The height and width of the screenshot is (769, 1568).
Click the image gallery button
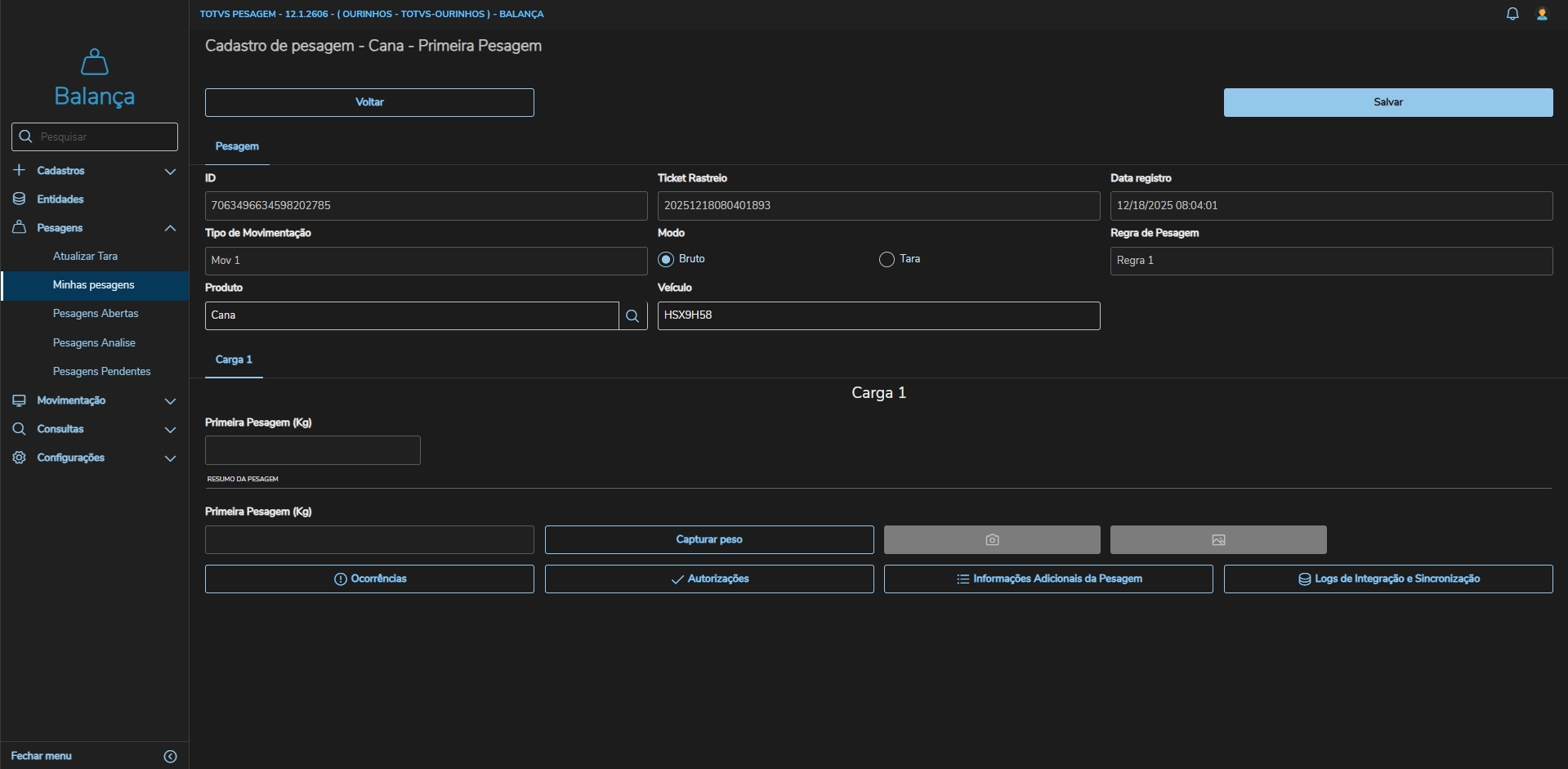[1218, 539]
